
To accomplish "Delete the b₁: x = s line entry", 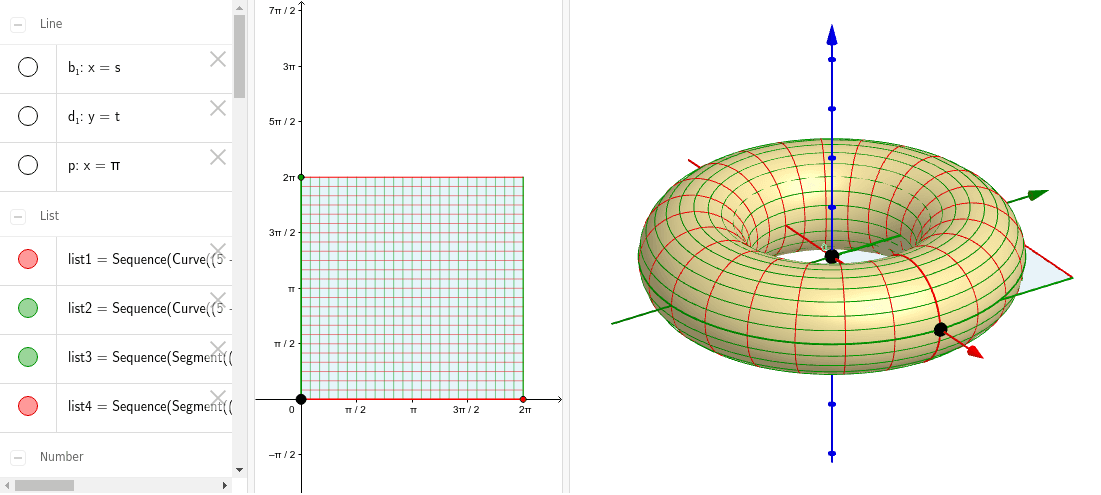I will click(218, 59).
